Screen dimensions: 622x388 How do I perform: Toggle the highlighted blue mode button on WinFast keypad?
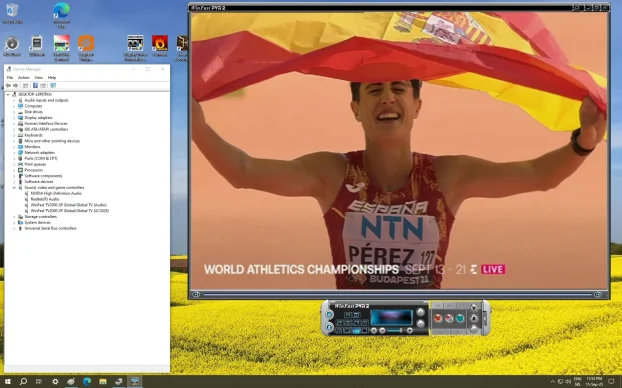click(x=356, y=330)
